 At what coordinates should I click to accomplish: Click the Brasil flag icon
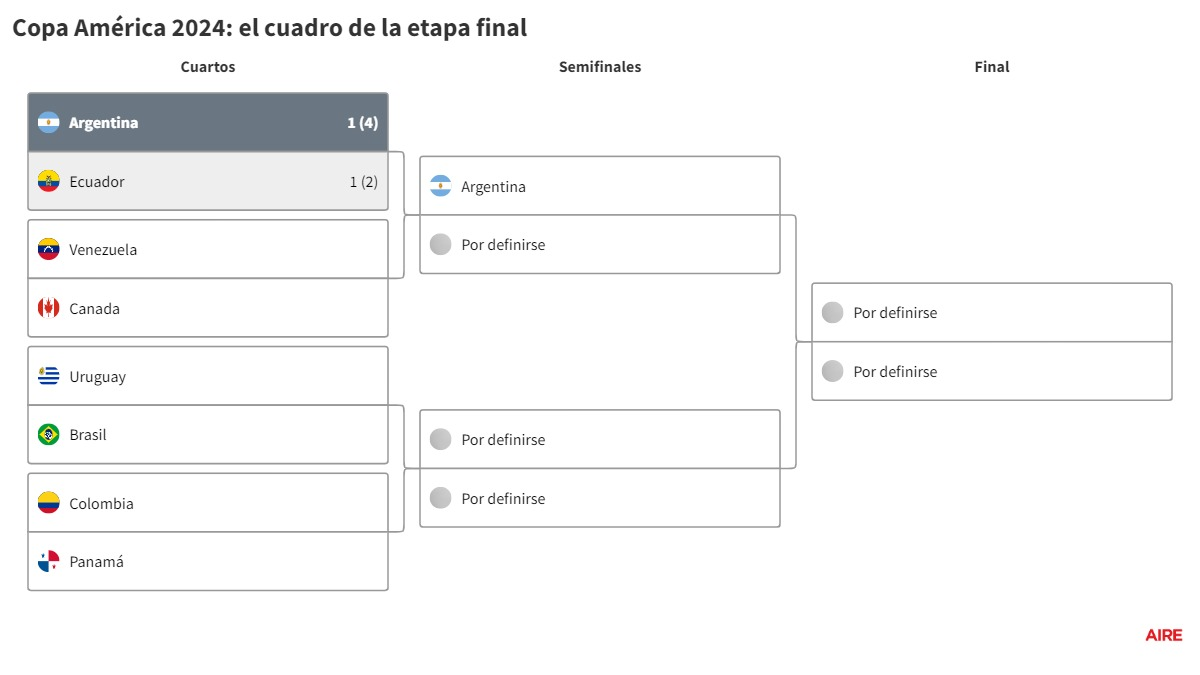(x=49, y=435)
